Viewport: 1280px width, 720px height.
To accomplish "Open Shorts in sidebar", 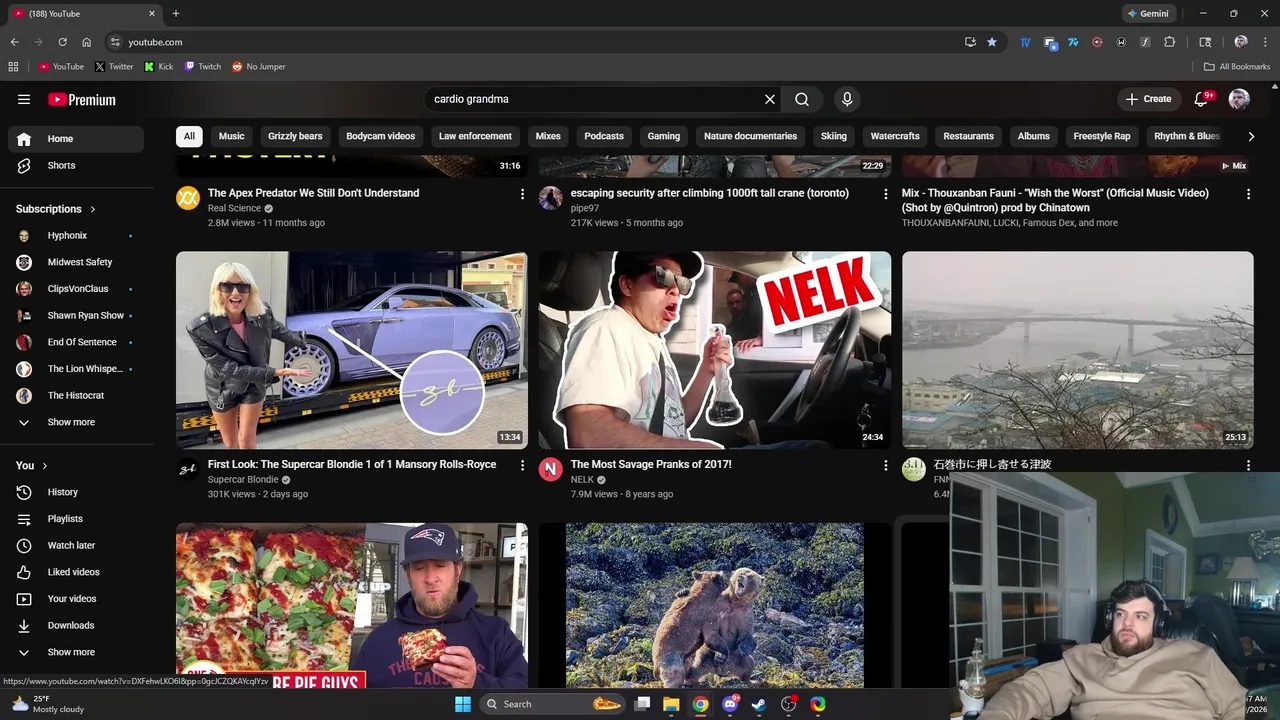I will (x=76, y=165).
